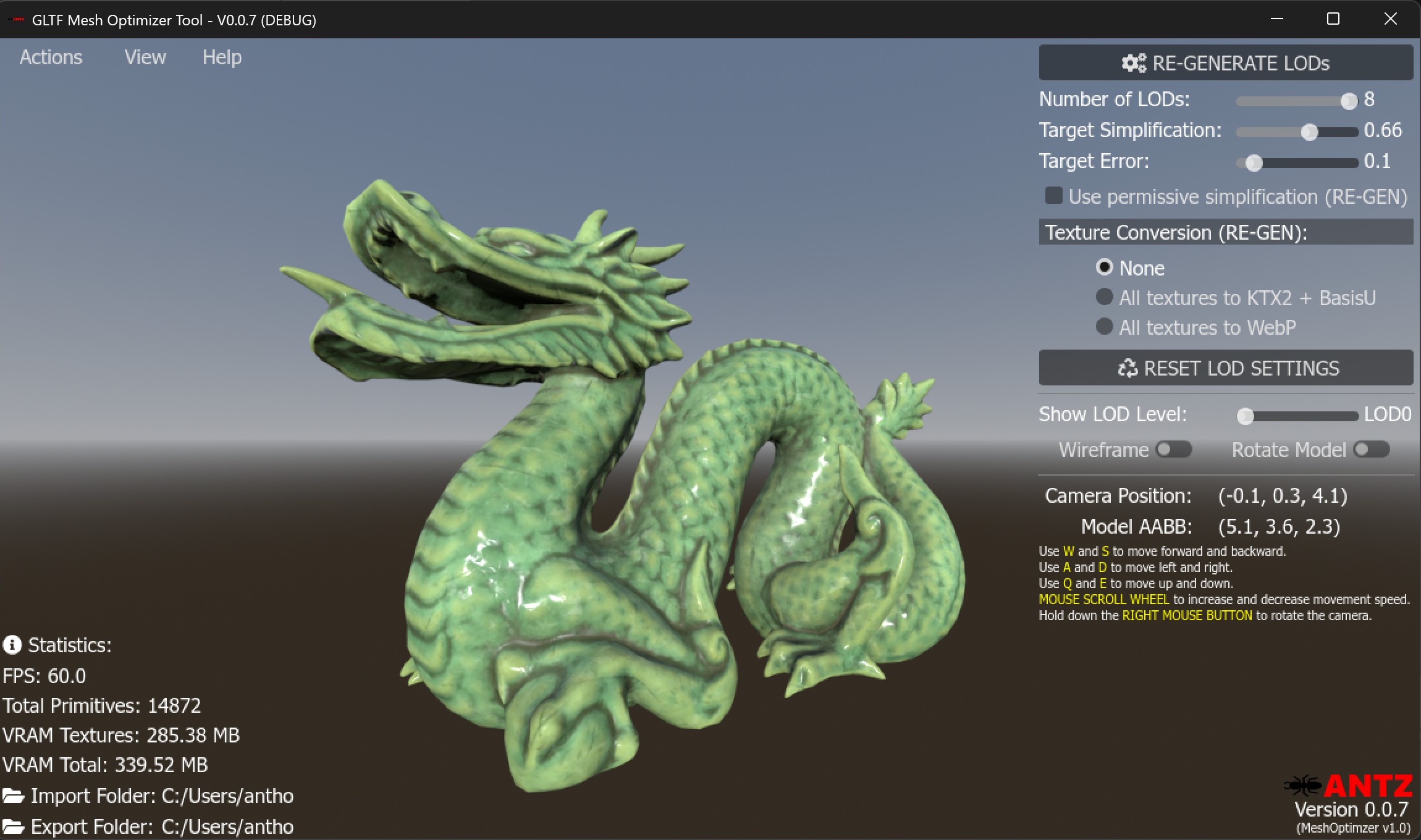This screenshot has width=1421, height=840.
Task: Click the recycle icon on RESET LOD SETTINGS
Action: (1129, 368)
